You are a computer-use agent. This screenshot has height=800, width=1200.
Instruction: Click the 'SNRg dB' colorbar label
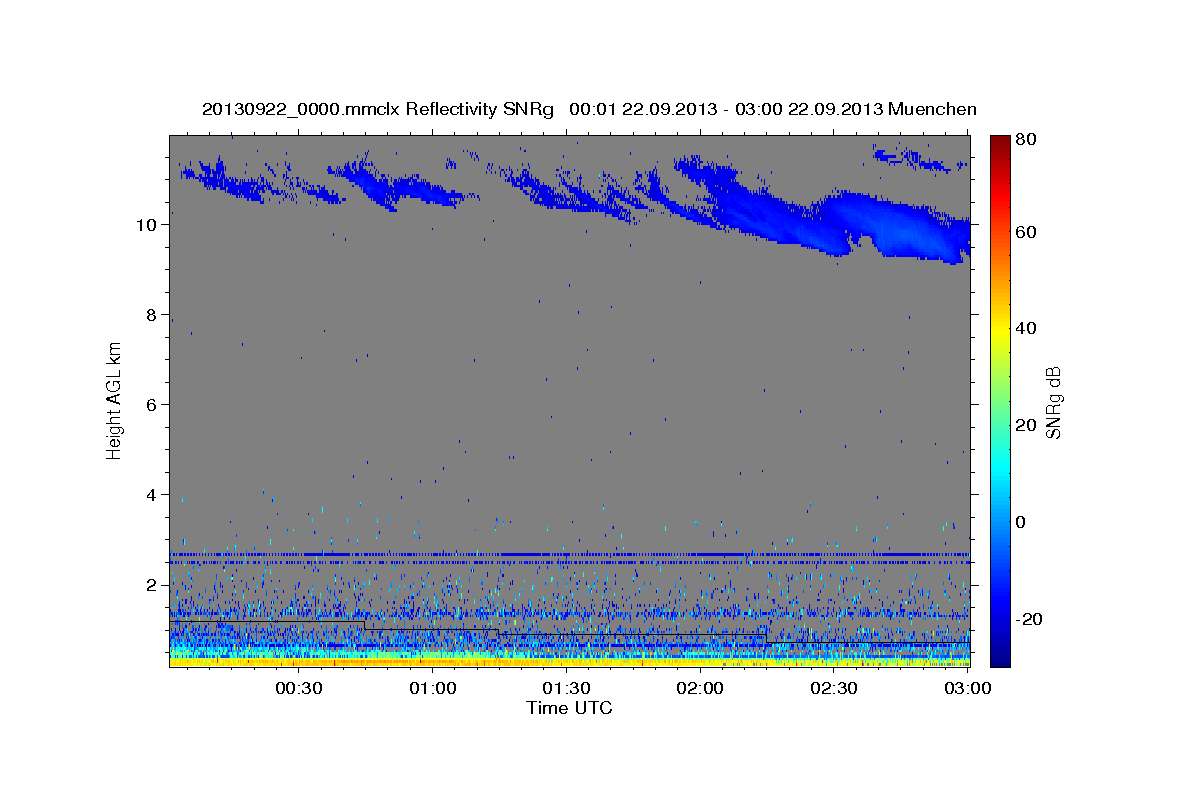point(1053,402)
